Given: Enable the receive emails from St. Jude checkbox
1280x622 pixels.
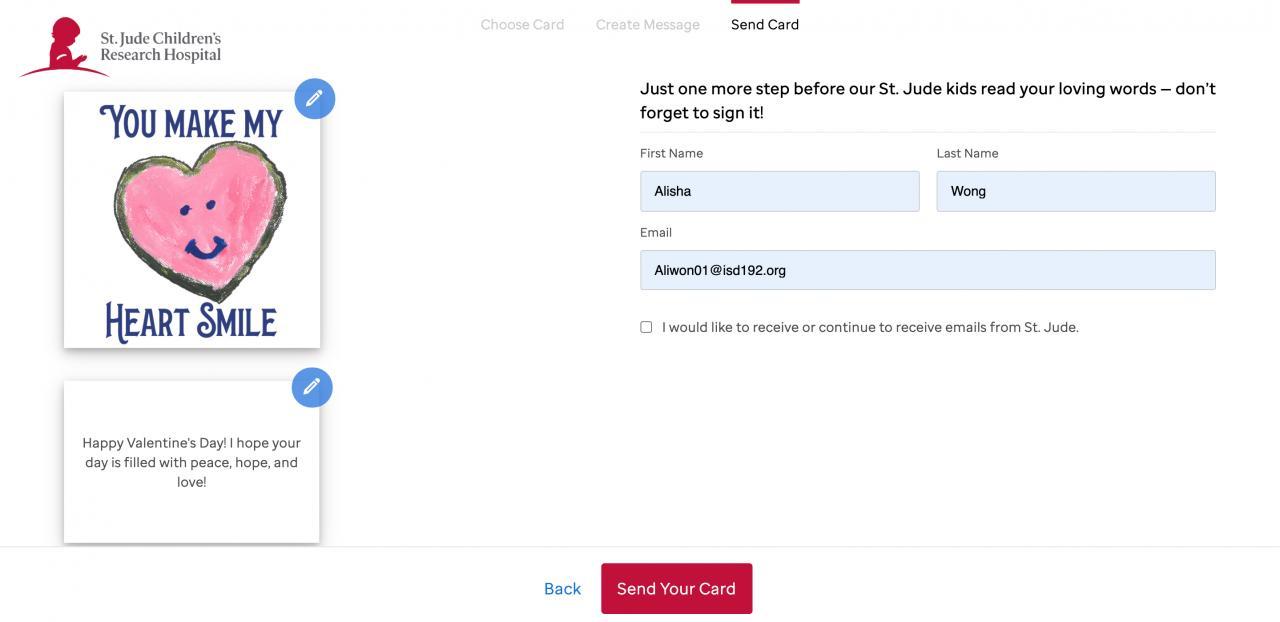Looking at the screenshot, I should pyautogui.click(x=646, y=327).
